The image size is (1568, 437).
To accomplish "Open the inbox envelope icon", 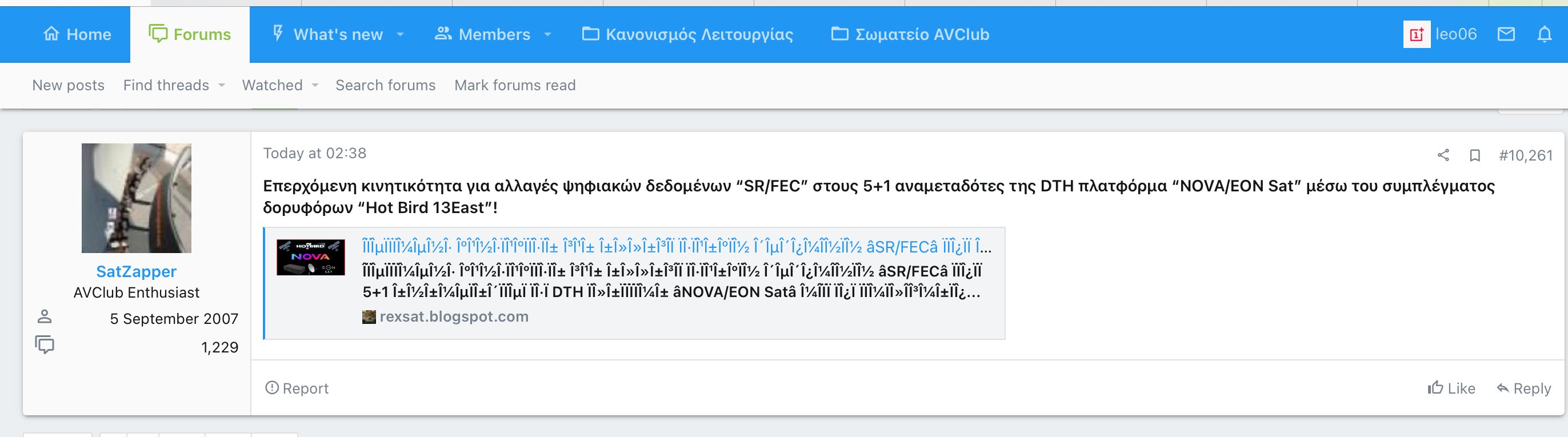I will [1506, 34].
